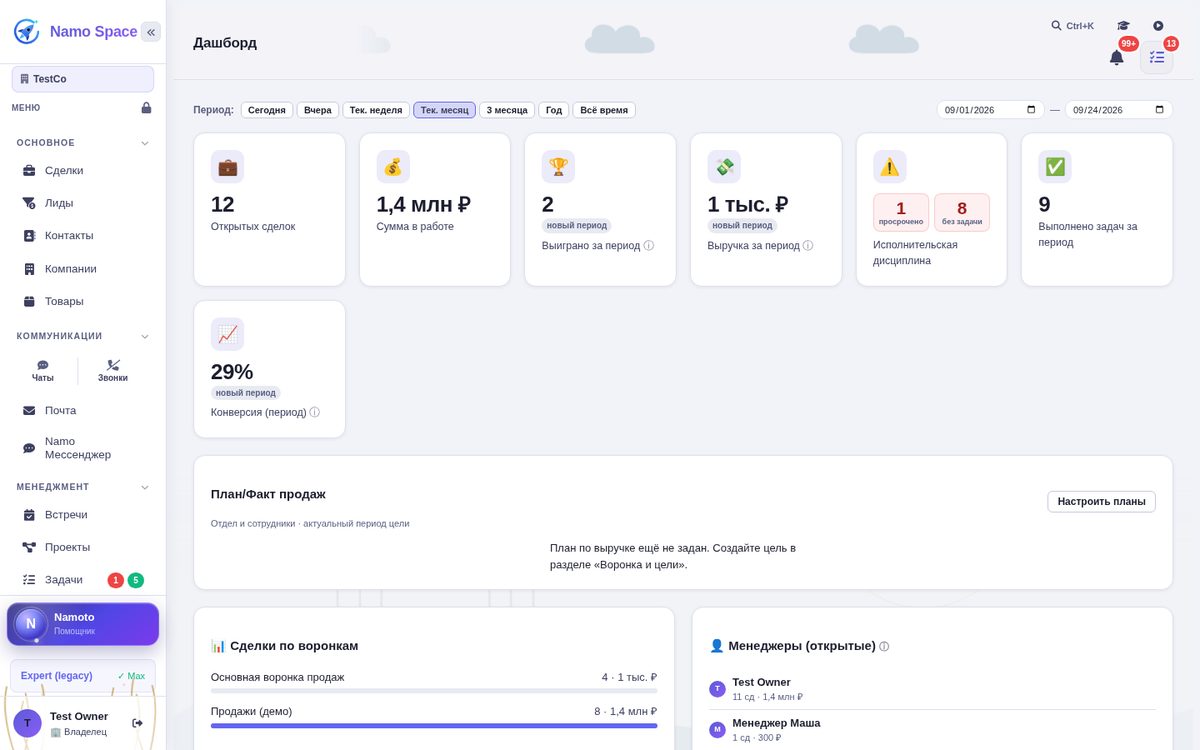The height and width of the screenshot is (750, 1200).
Task: Open calendar picker of end date field
Action: click(x=1160, y=110)
